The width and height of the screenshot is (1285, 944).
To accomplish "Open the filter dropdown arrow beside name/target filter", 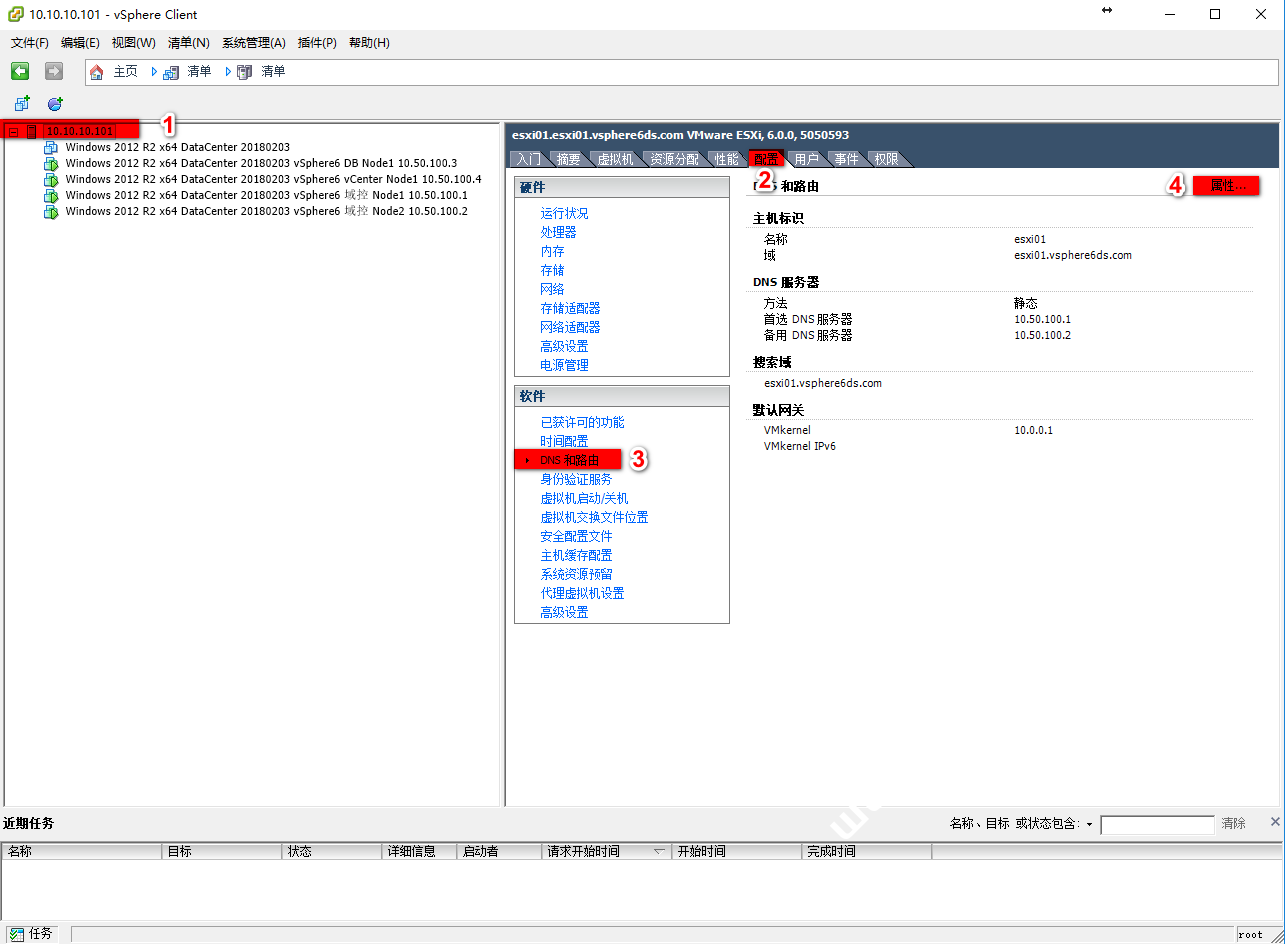I will tap(1089, 825).
